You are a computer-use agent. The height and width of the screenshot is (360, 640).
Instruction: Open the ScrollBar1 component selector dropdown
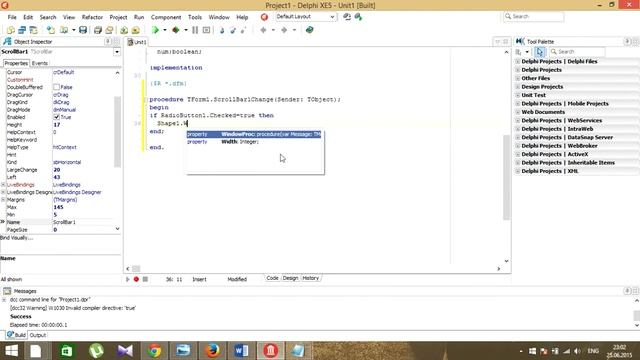coord(117,52)
